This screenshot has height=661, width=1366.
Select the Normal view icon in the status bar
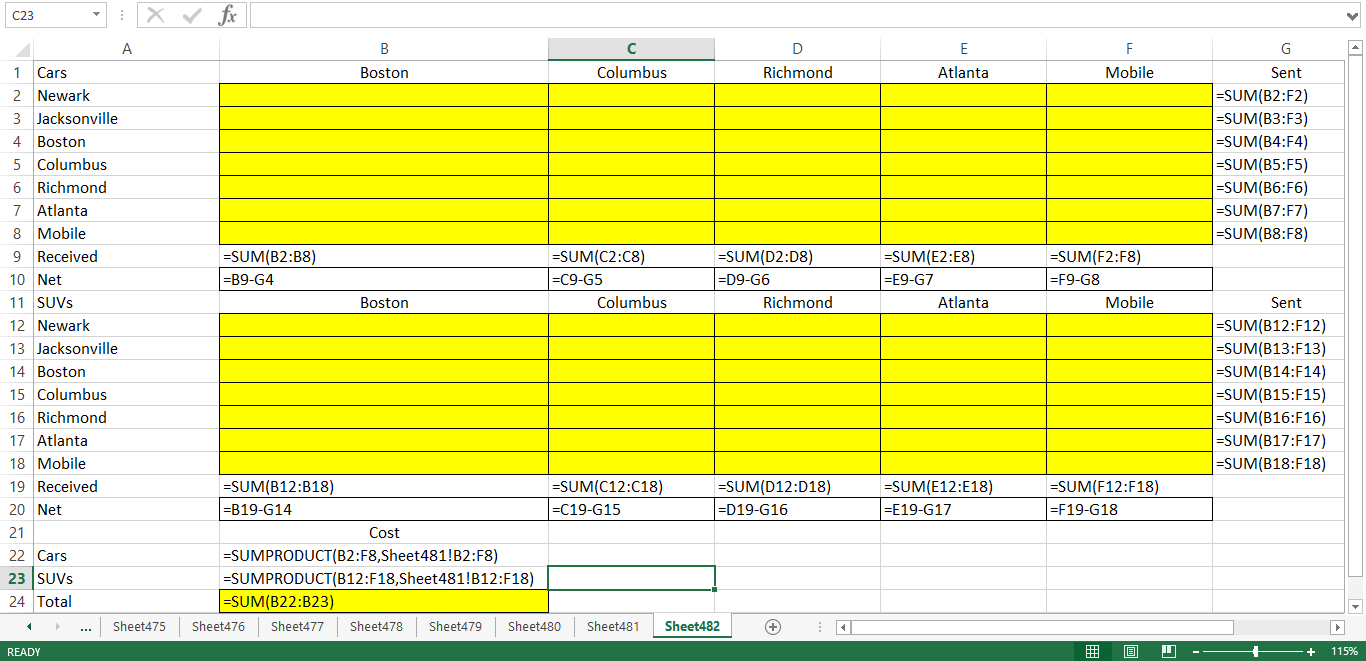coord(1092,651)
